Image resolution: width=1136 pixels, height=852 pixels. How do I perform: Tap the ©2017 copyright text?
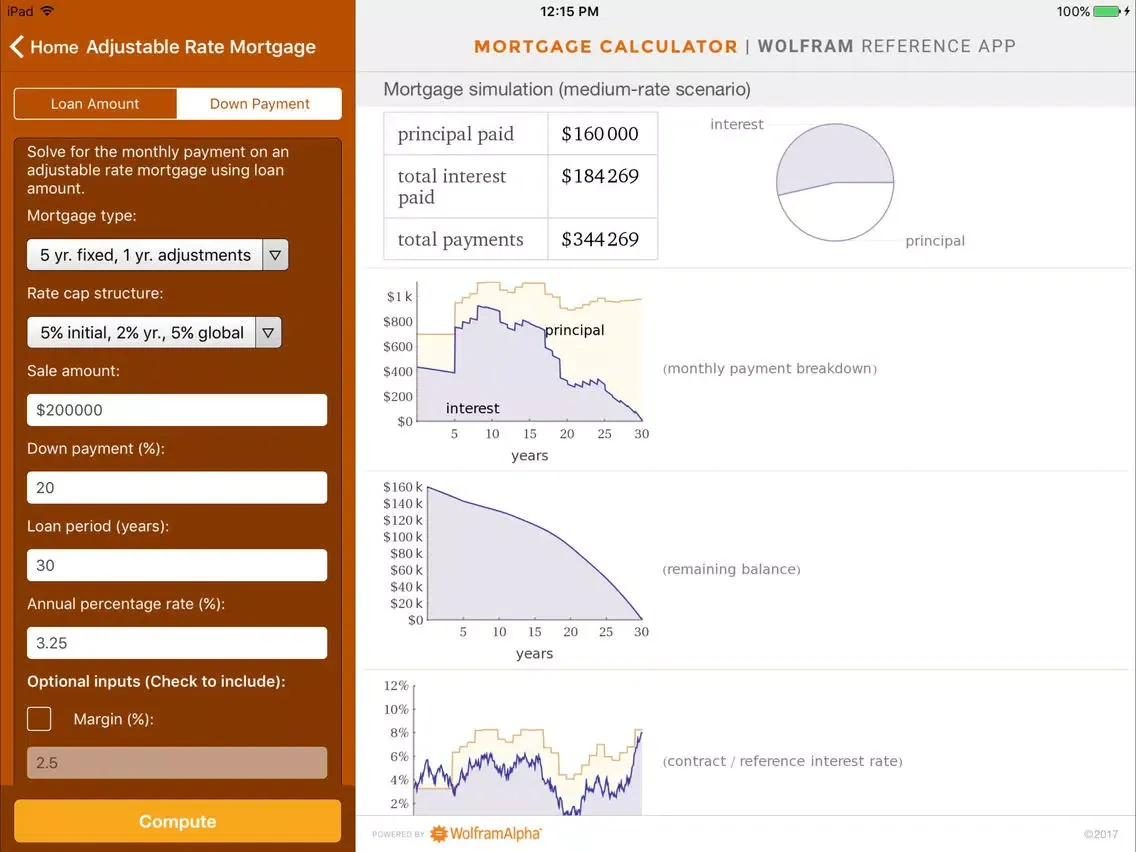tap(1100, 834)
